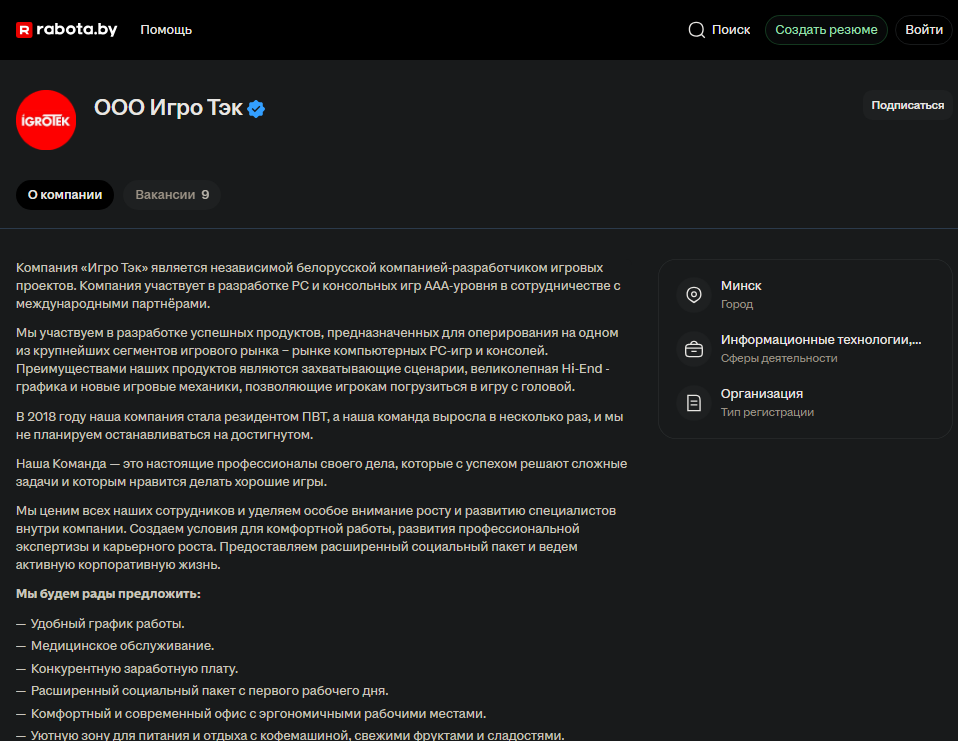Screen dimensions: 958x741
Task: Click the Создать резюме button
Action: coord(826,29)
